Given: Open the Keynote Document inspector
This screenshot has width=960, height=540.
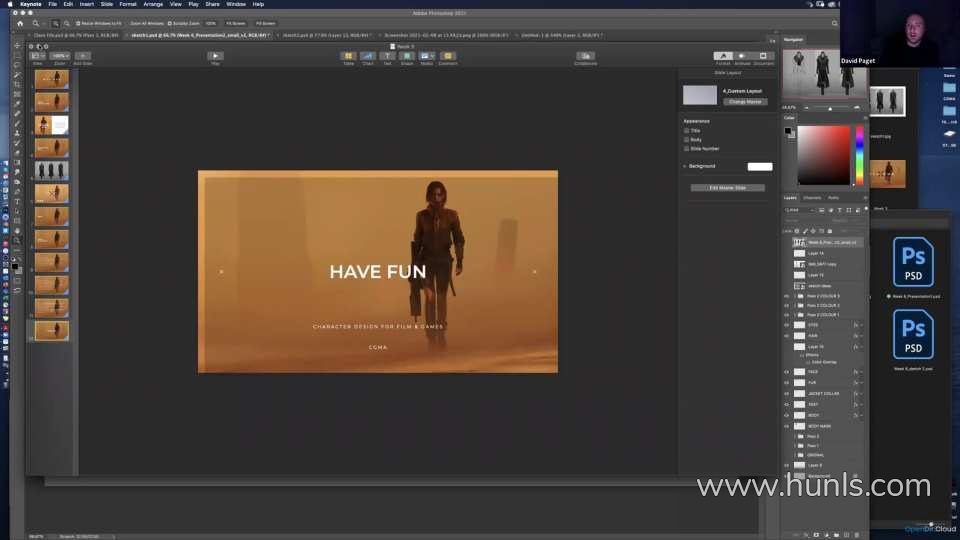Looking at the screenshot, I should [763, 56].
